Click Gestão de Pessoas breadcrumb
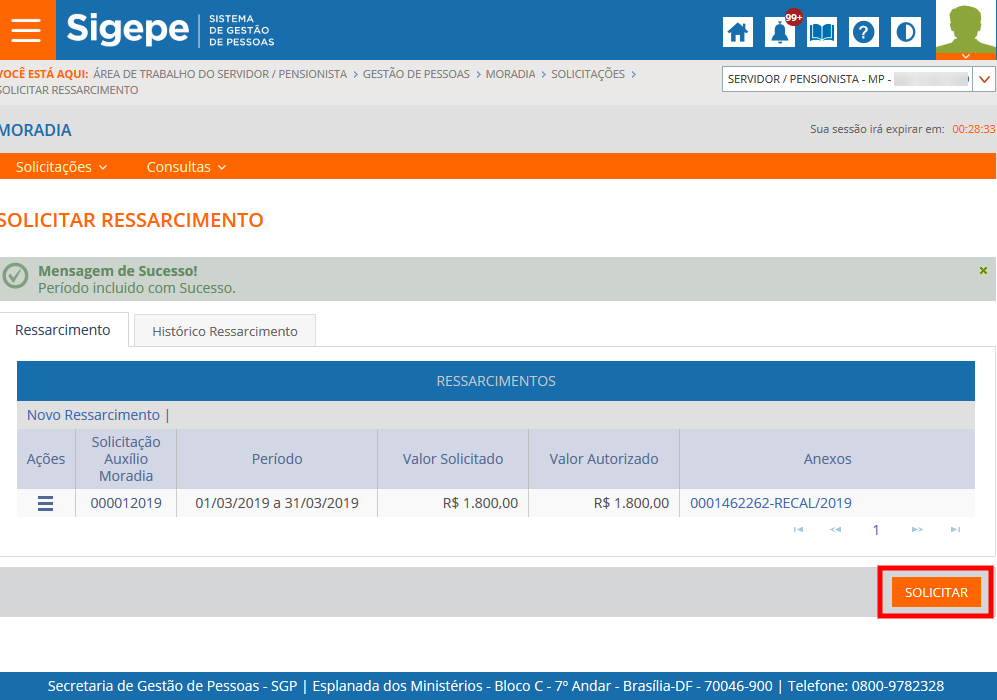997x700 pixels. 416,74
